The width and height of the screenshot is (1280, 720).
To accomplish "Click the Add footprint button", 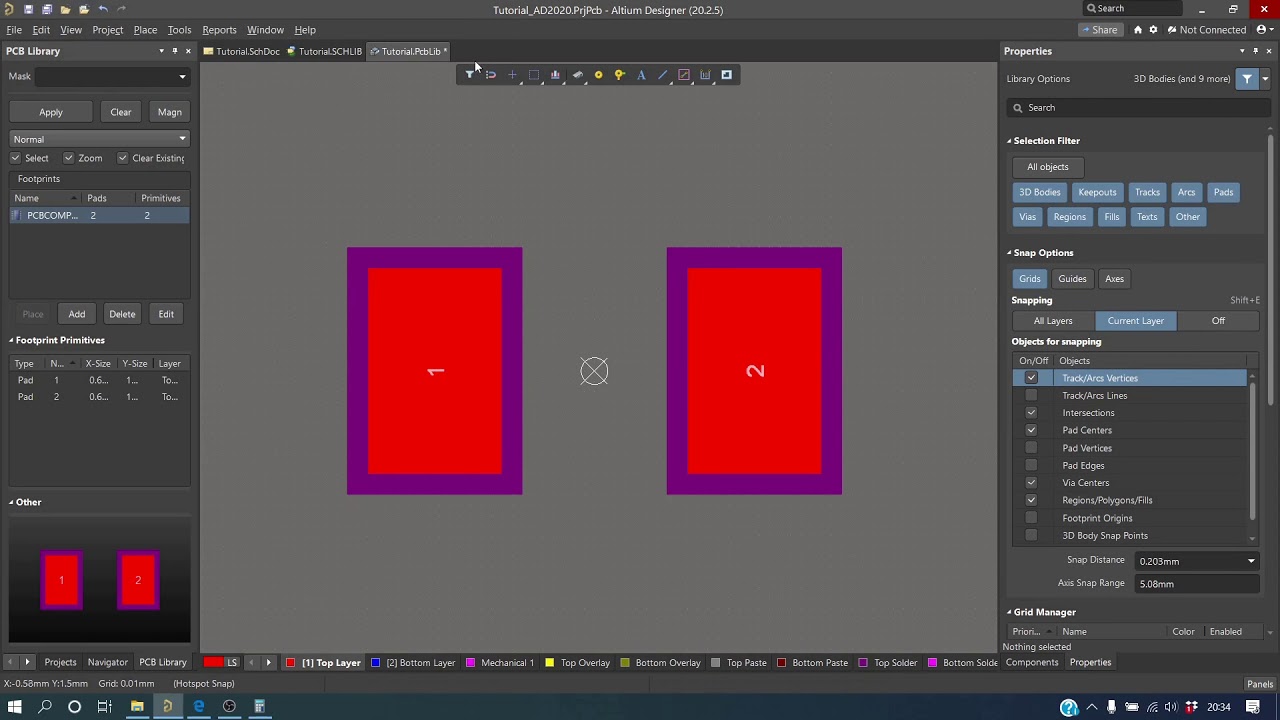I will (77, 314).
